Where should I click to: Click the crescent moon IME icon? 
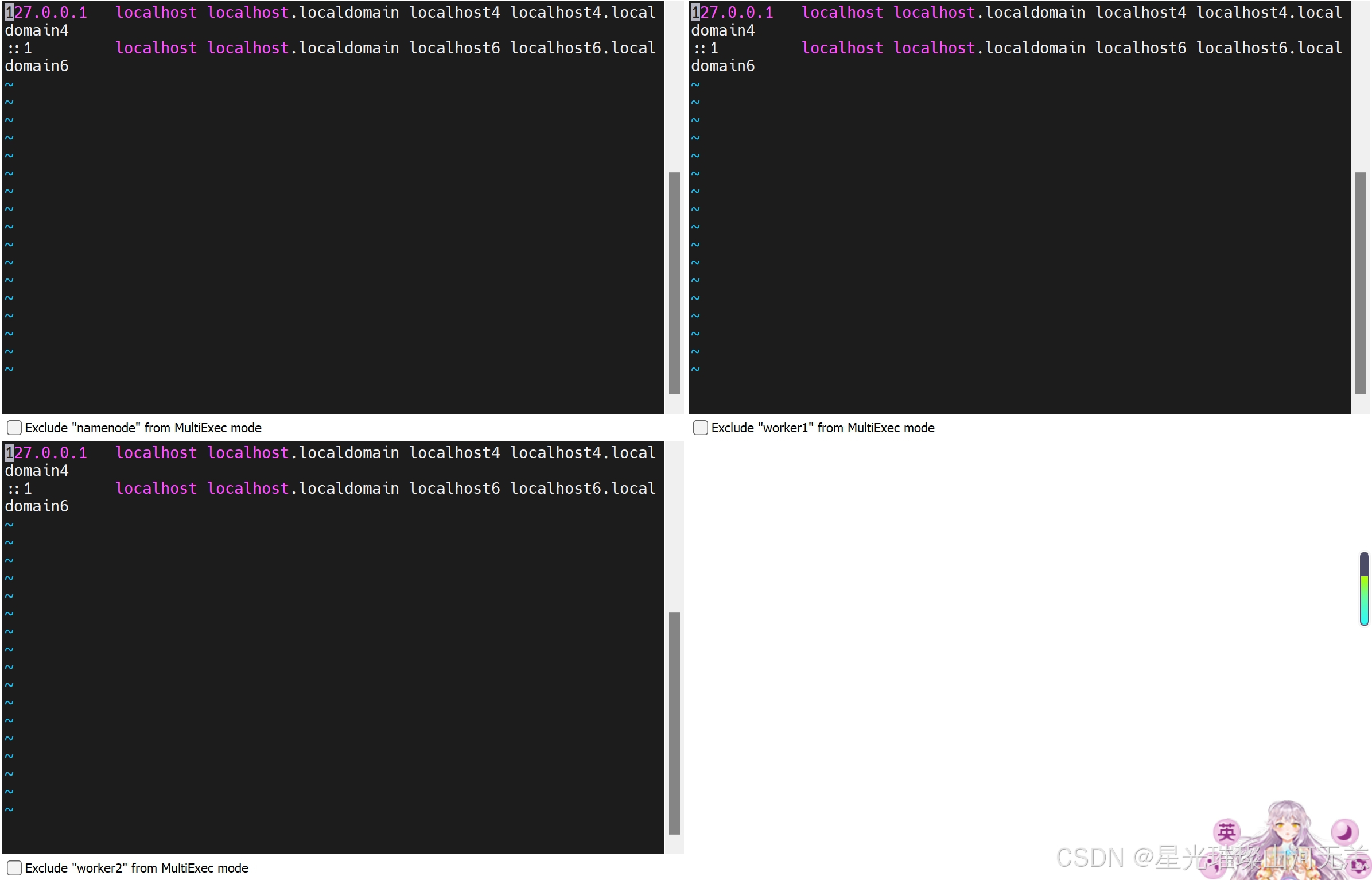tap(1344, 832)
